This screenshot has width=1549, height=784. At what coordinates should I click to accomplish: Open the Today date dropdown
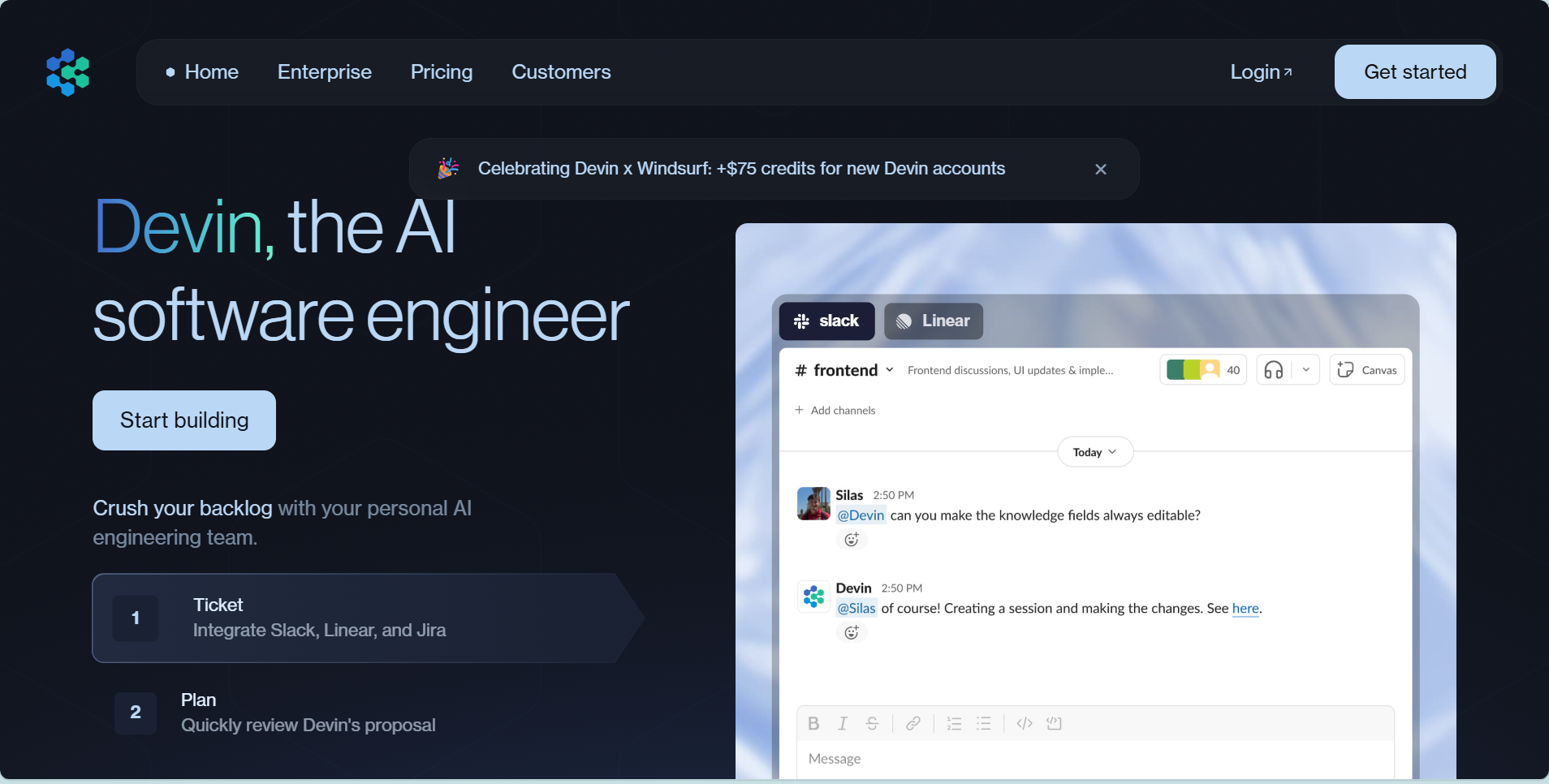click(x=1095, y=452)
